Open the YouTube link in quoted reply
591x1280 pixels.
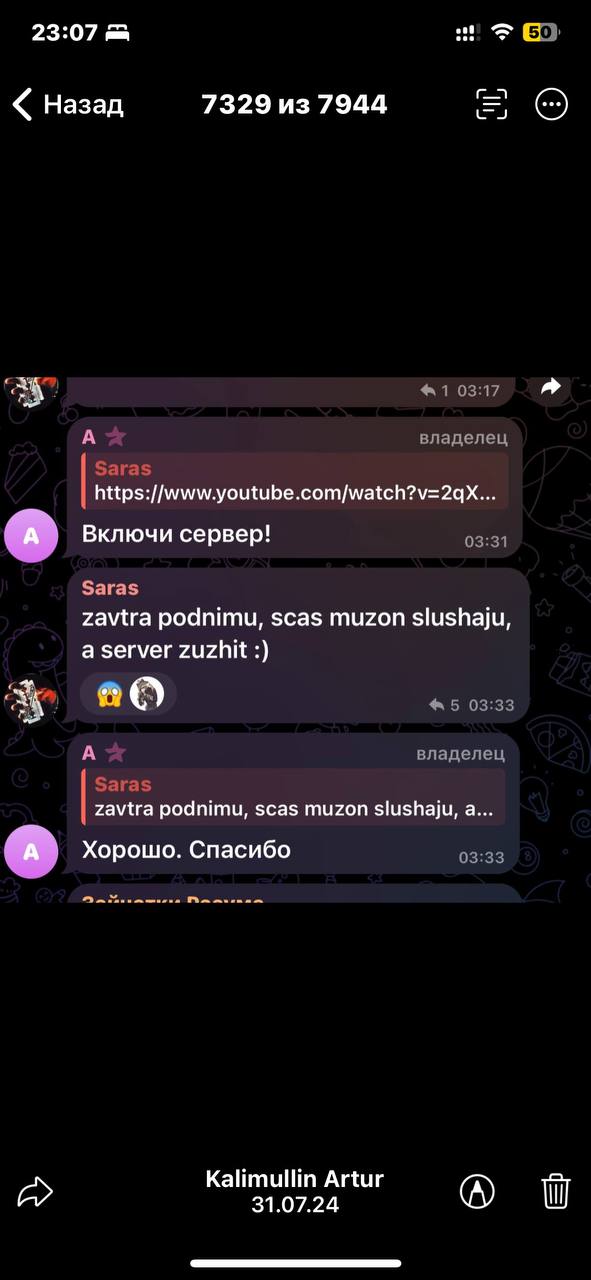click(x=295, y=493)
